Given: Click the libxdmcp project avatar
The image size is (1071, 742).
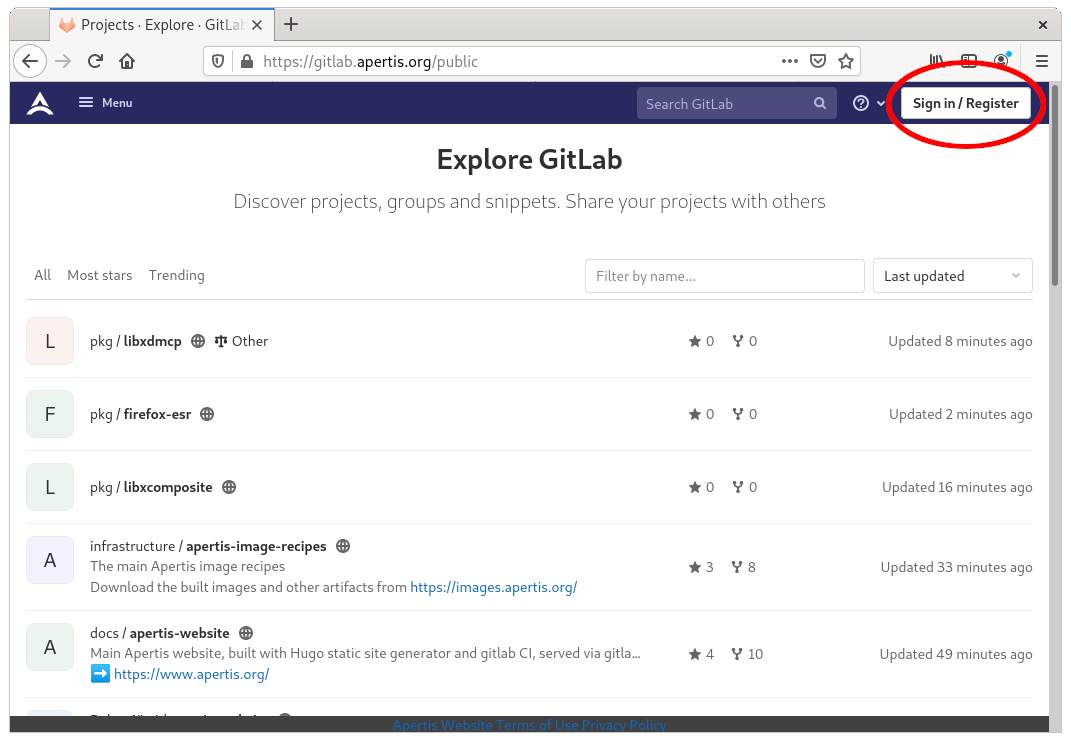Looking at the screenshot, I should pyautogui.click(x=50, y=341).
